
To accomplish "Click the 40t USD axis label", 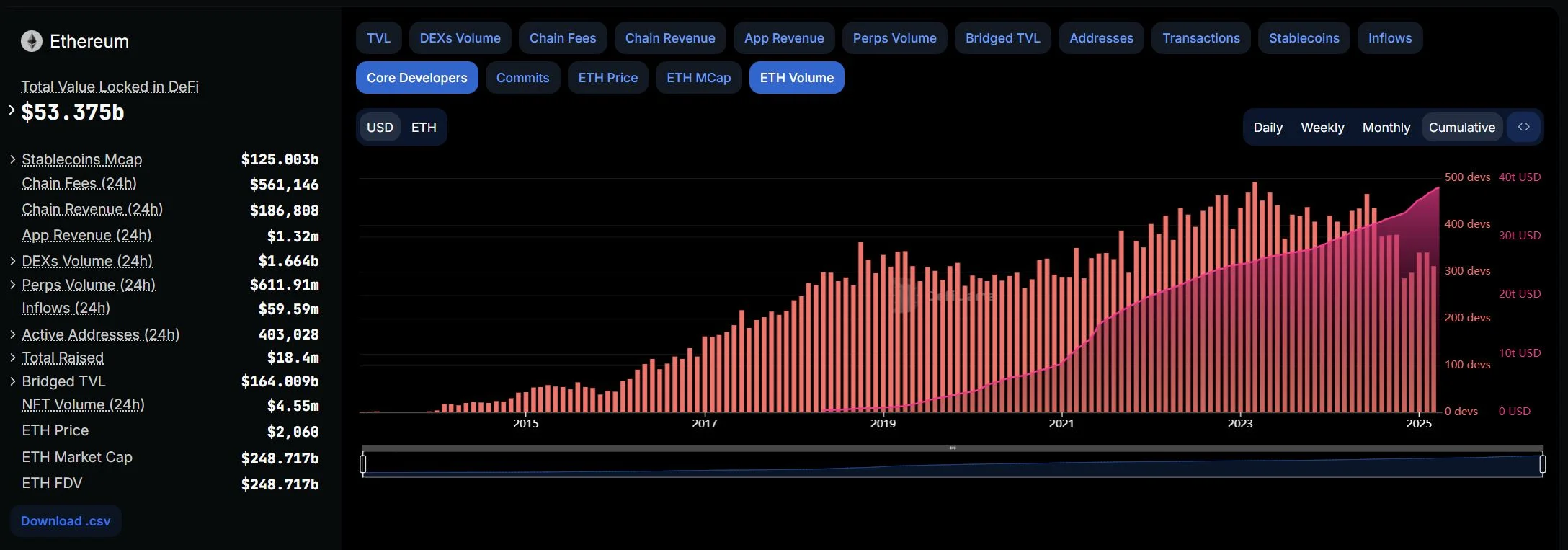I will point(1520,177).
